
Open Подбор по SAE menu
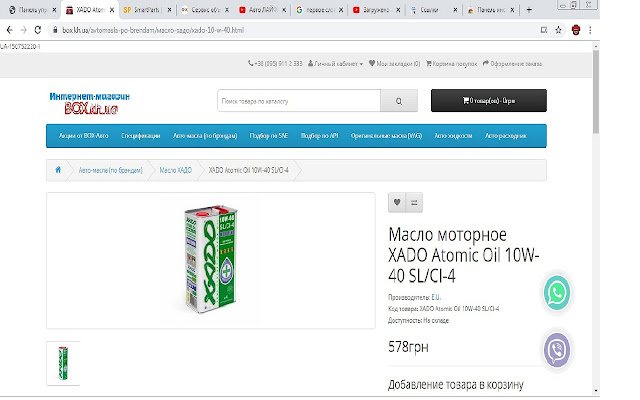tap(269, 136)
